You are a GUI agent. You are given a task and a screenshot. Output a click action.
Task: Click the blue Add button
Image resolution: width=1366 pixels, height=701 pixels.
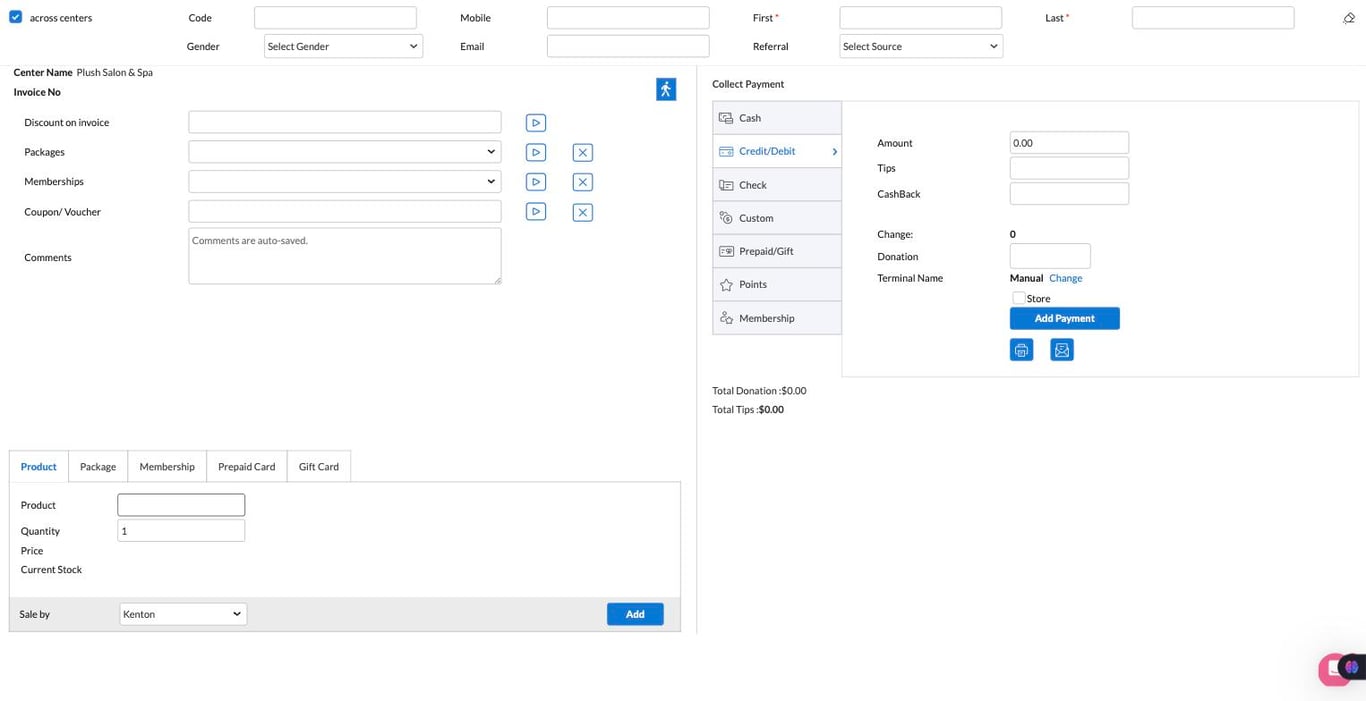tap(635, 614)
